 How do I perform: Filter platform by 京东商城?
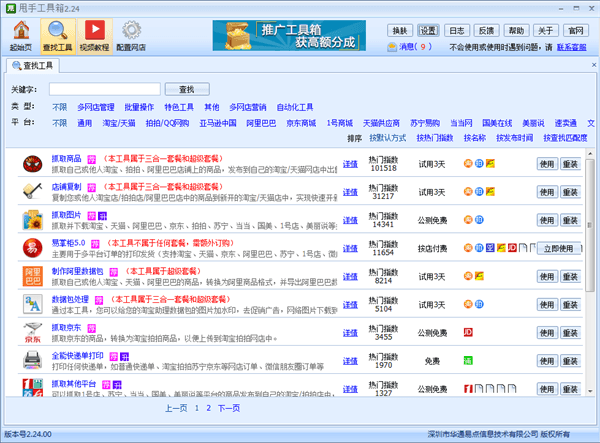pyautogui.click(x=303, y=122)
